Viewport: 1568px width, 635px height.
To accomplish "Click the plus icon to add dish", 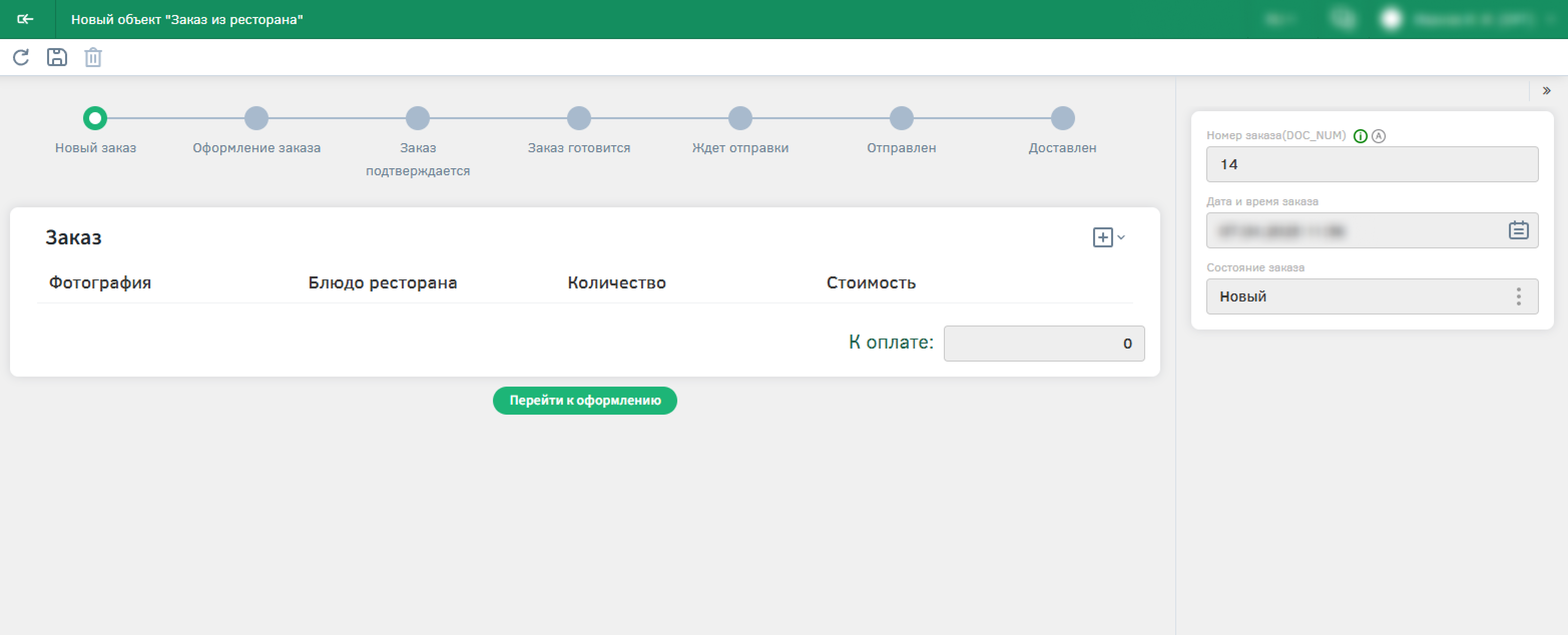I will (1102, 237).
